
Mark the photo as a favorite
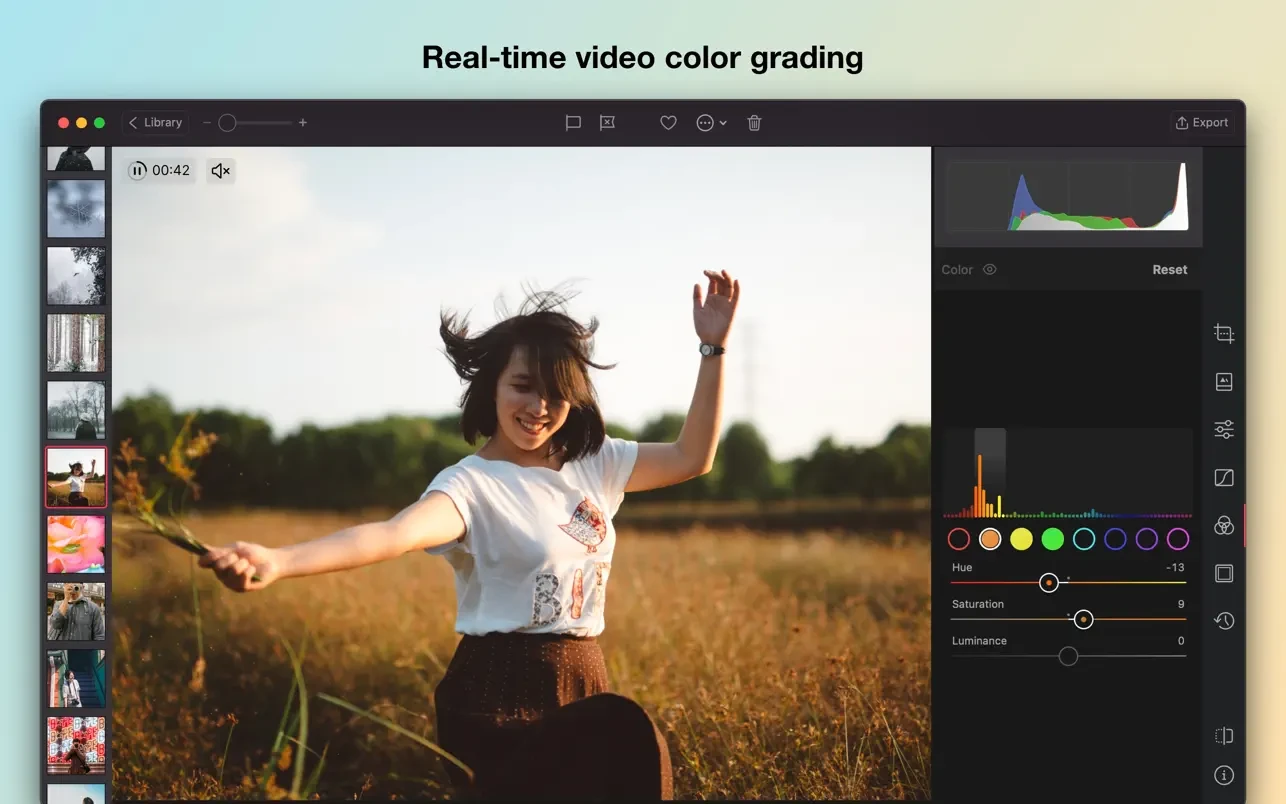click(667, 122)
